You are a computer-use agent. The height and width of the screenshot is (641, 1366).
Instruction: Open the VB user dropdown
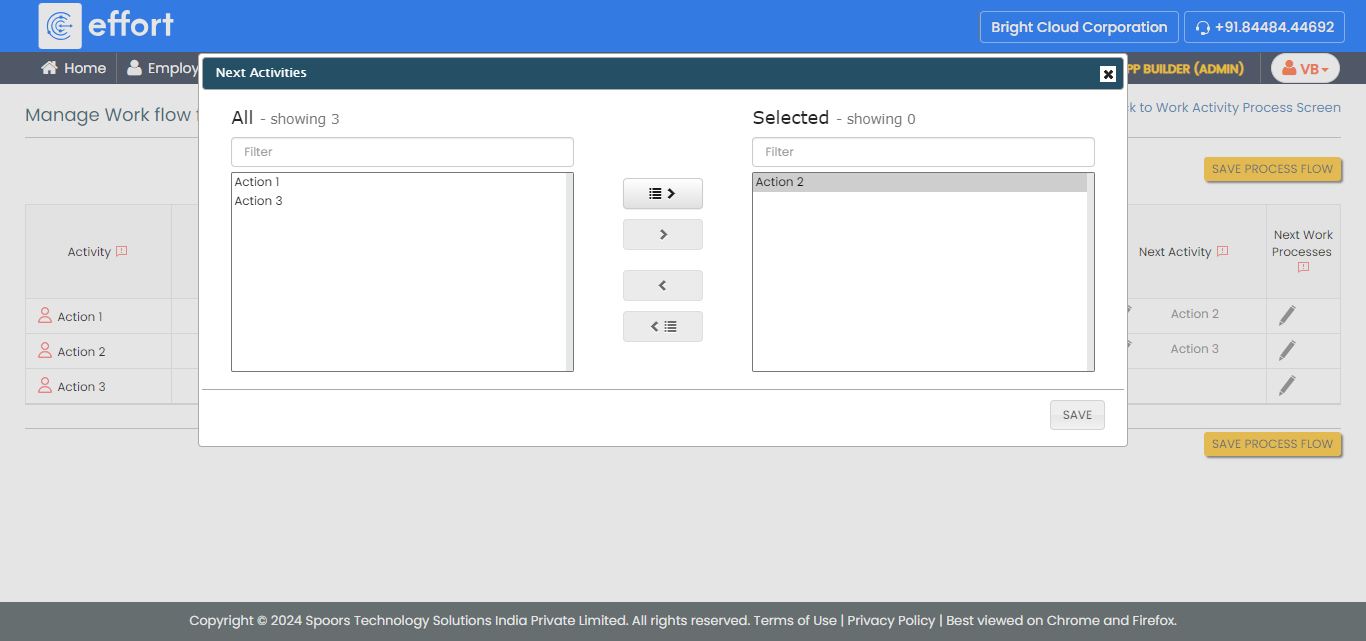1305,69
